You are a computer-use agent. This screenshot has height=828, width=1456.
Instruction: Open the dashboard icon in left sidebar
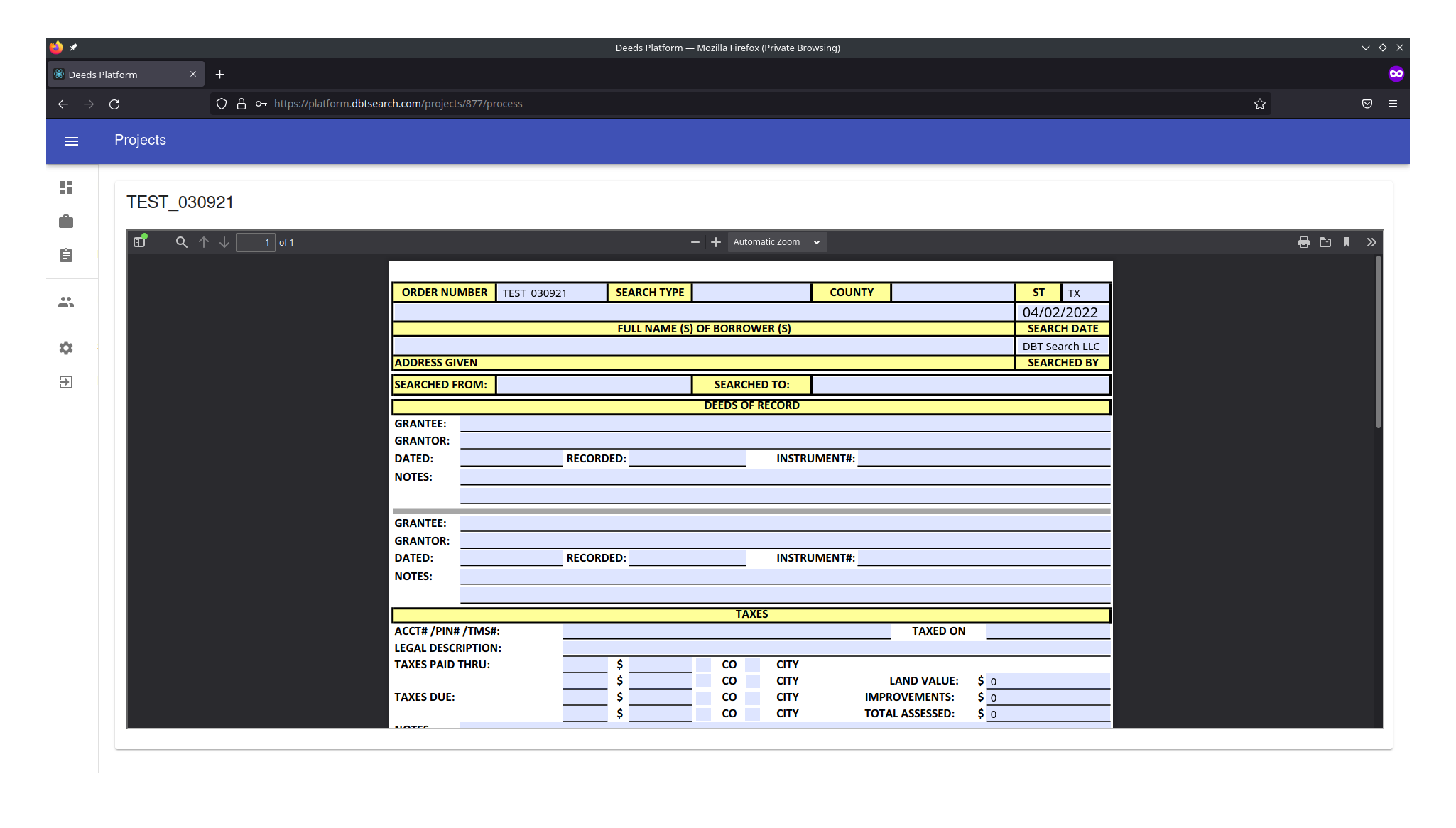(66, 187)
